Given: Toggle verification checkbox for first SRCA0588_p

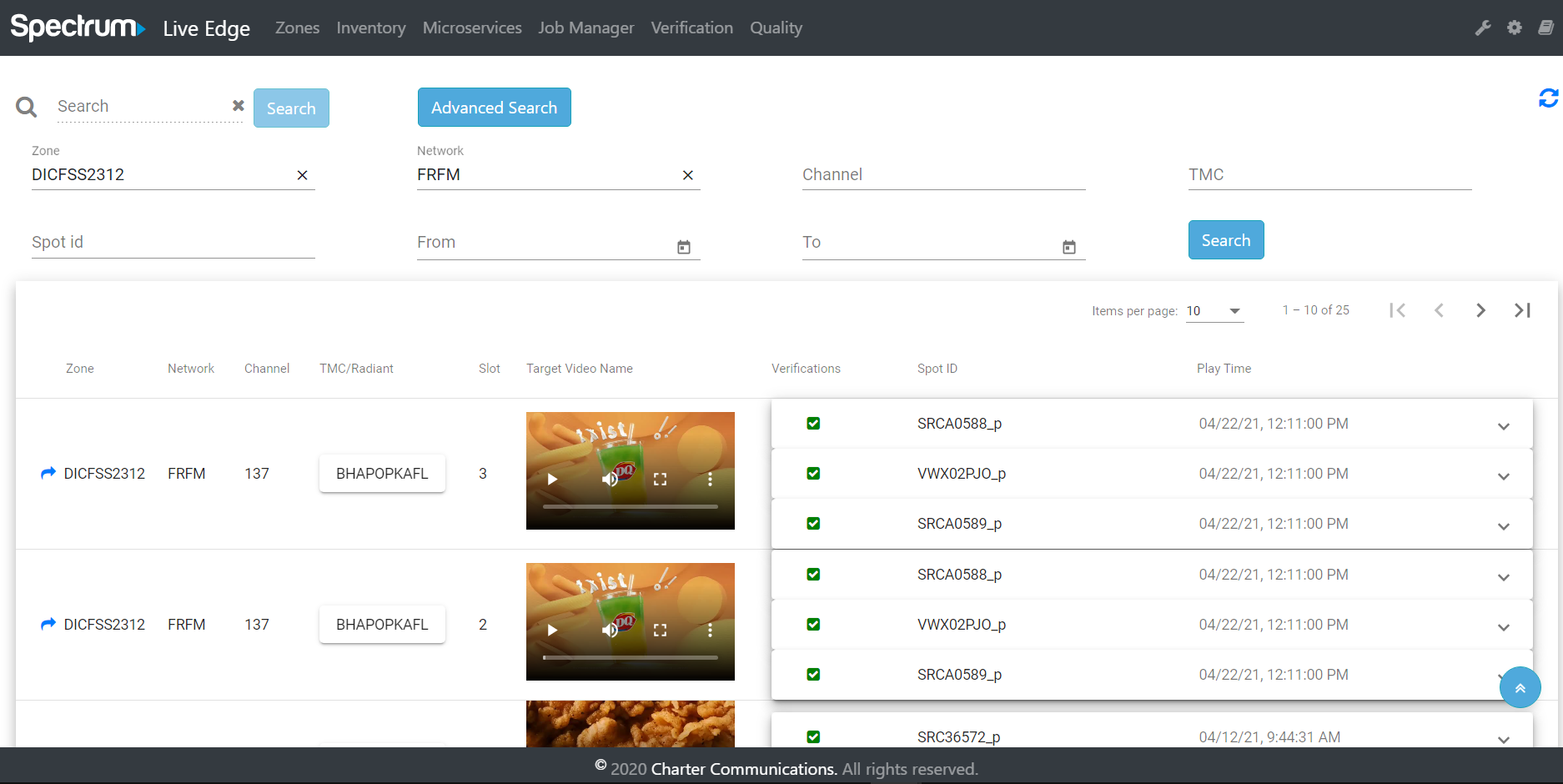Looking at the screenshot, I should point(813,424).
